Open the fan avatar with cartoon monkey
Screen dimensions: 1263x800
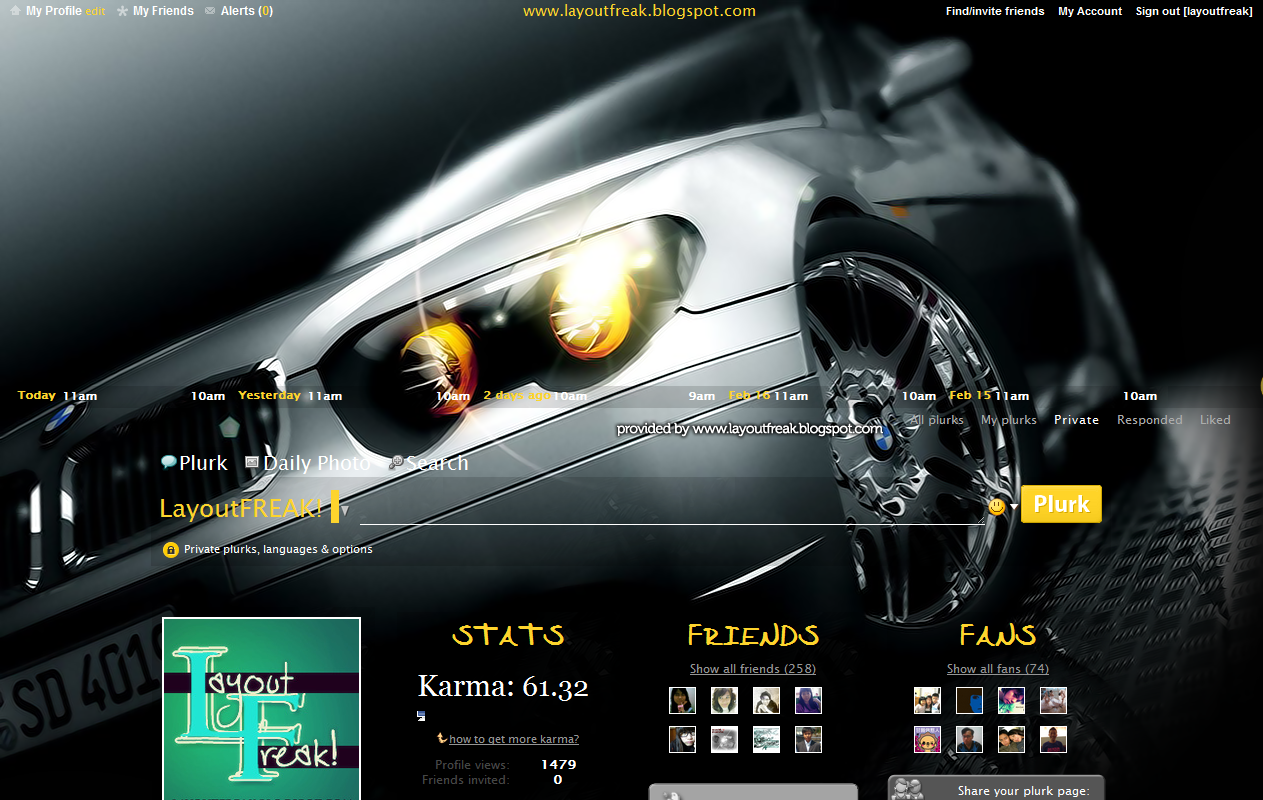[x=927, y=739]
